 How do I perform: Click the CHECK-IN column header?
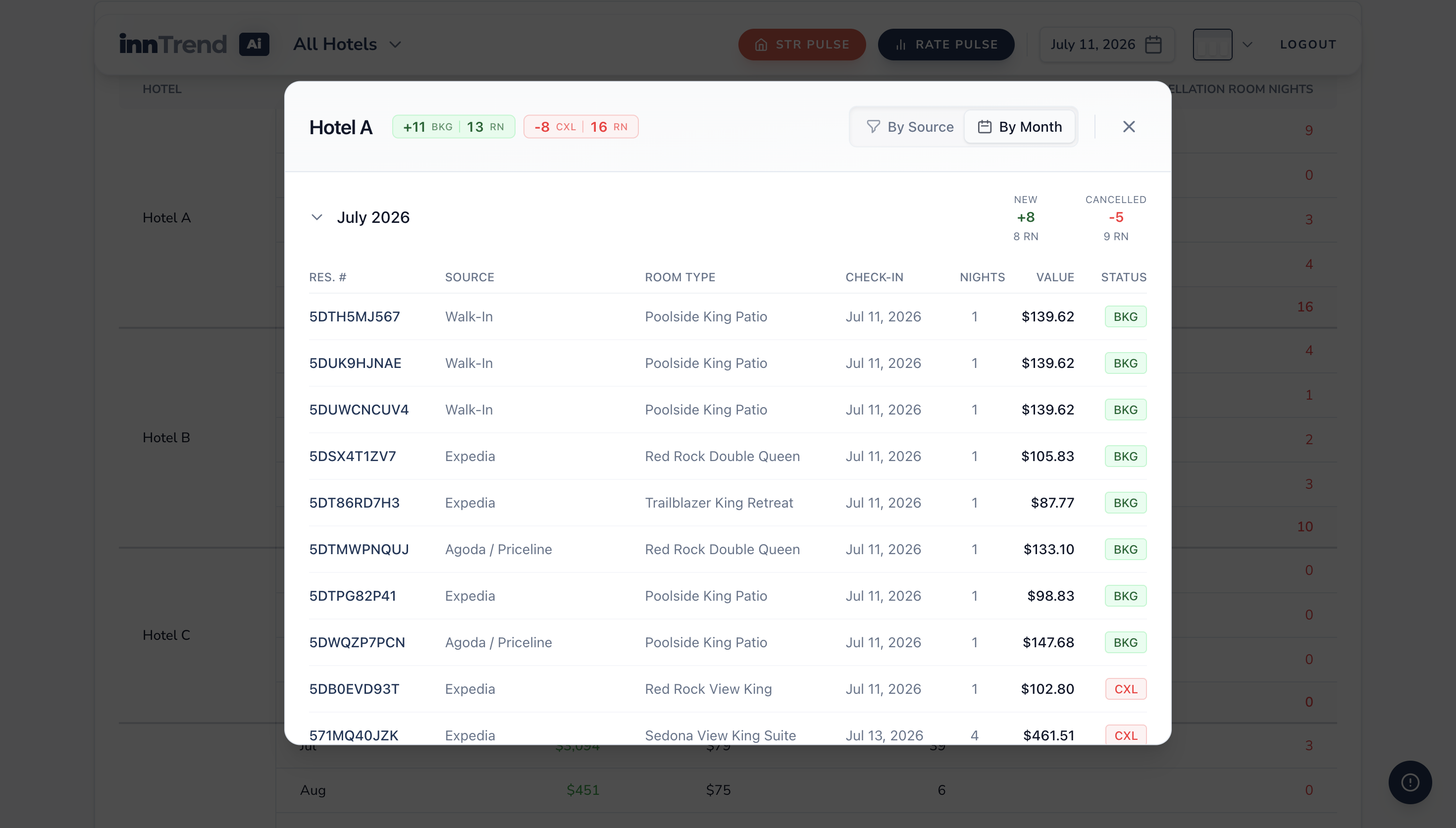(874, 277)
